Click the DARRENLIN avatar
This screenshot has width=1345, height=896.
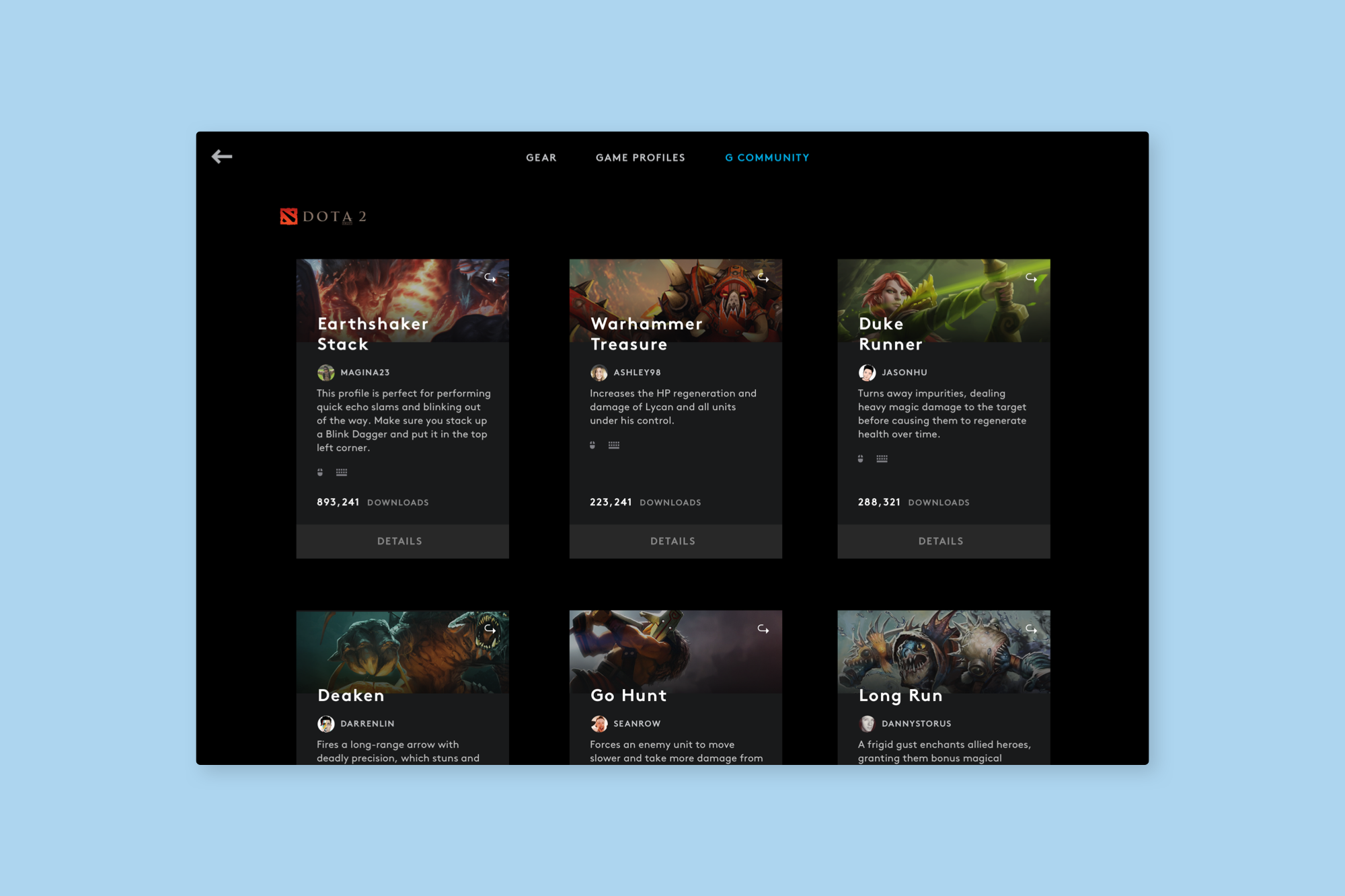coord(326,724)
